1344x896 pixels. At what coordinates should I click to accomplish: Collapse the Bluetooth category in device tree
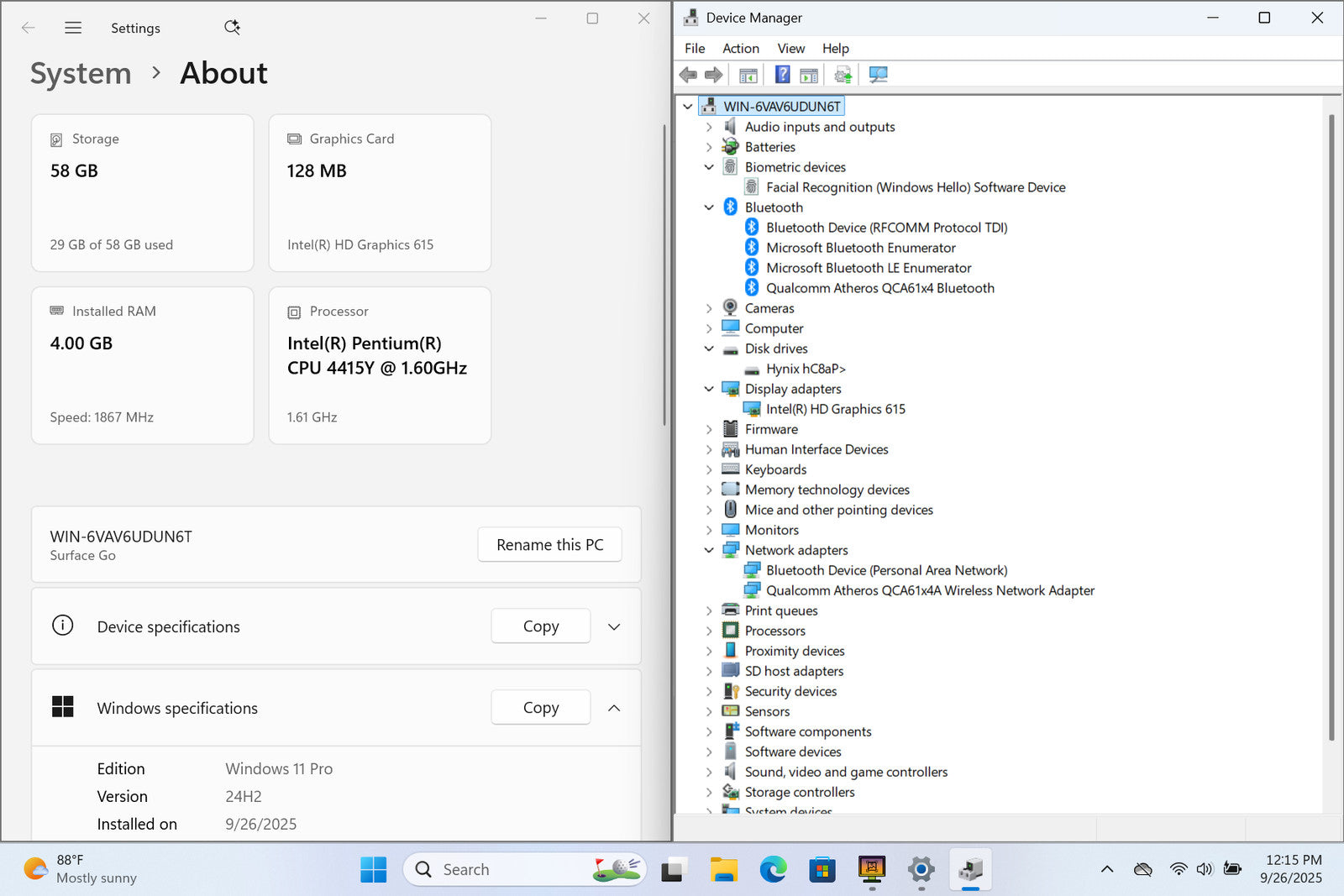pyautogui.click(x=709, y=207)
